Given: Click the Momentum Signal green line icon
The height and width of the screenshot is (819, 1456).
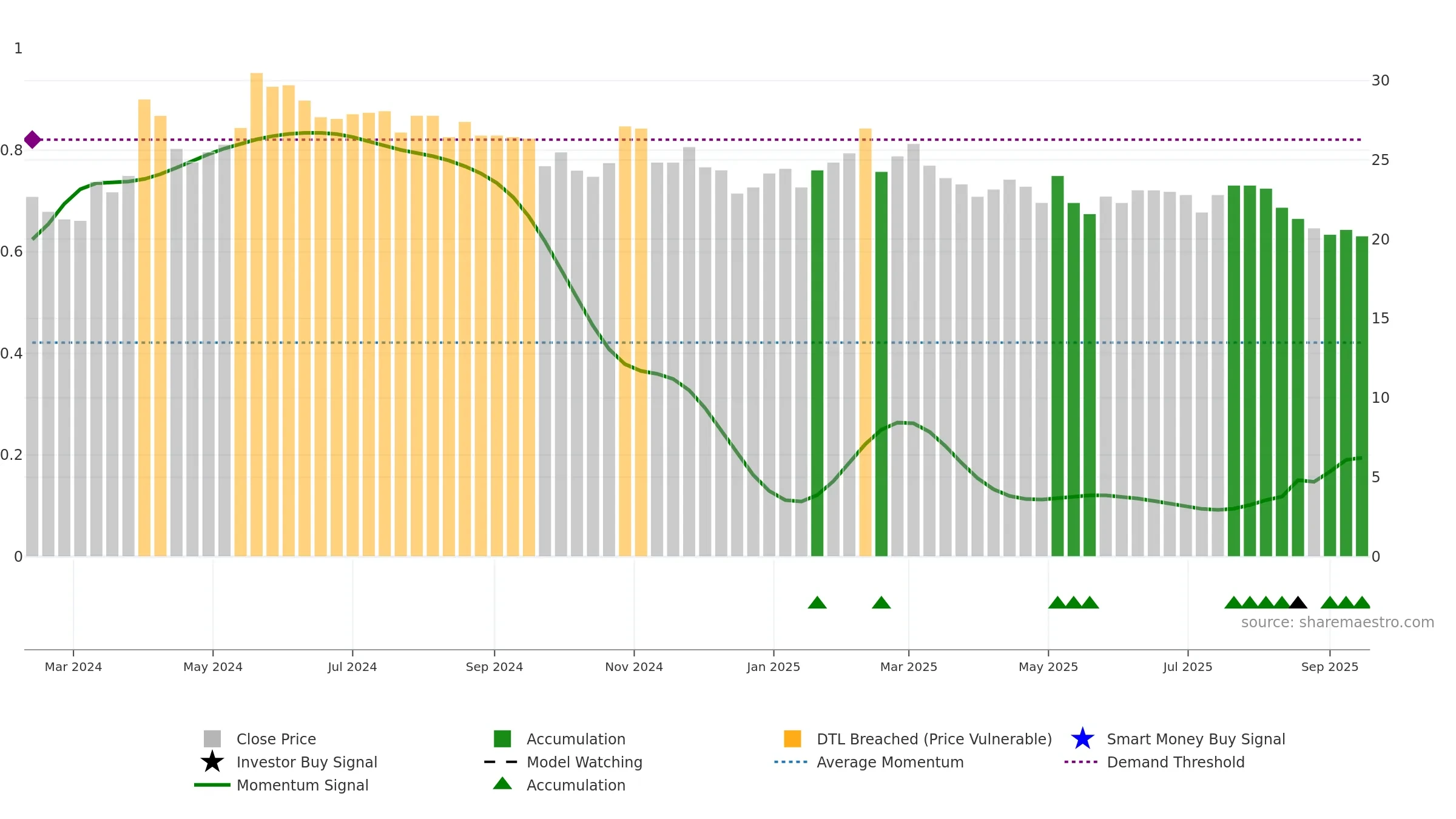Looking at the screenshot, I should (x=212, y=785).
